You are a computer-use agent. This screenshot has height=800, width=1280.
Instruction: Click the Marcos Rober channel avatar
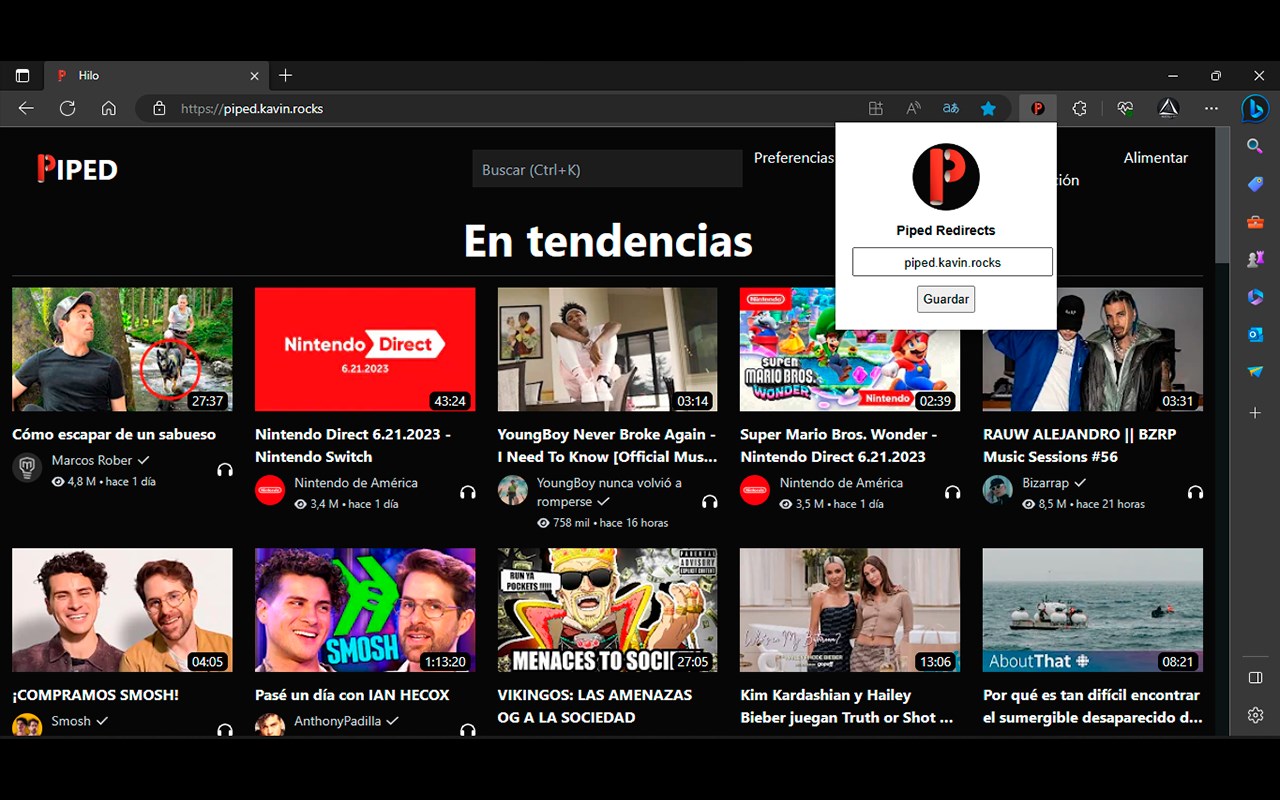pyautogui.click(x=27, y=467)
